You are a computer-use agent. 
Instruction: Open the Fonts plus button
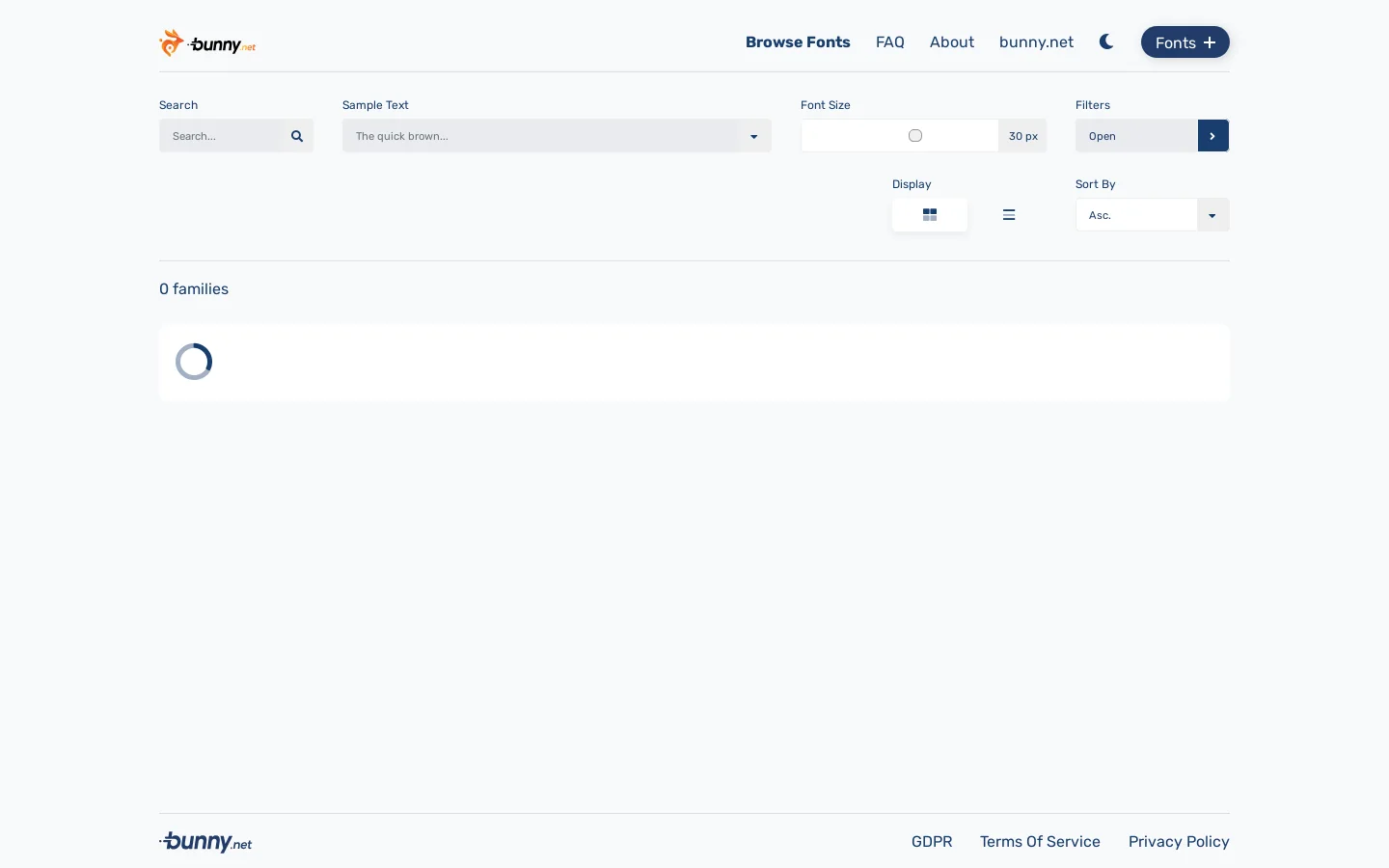pyautogui.click(x=1185, y=42)
